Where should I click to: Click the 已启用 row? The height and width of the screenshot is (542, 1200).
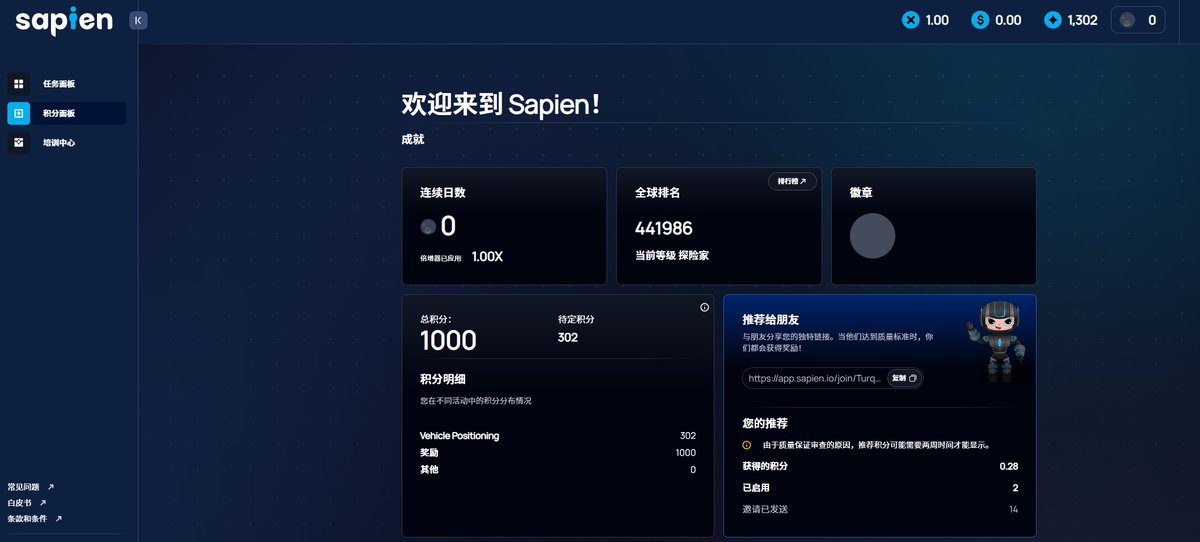click(880, 488)
